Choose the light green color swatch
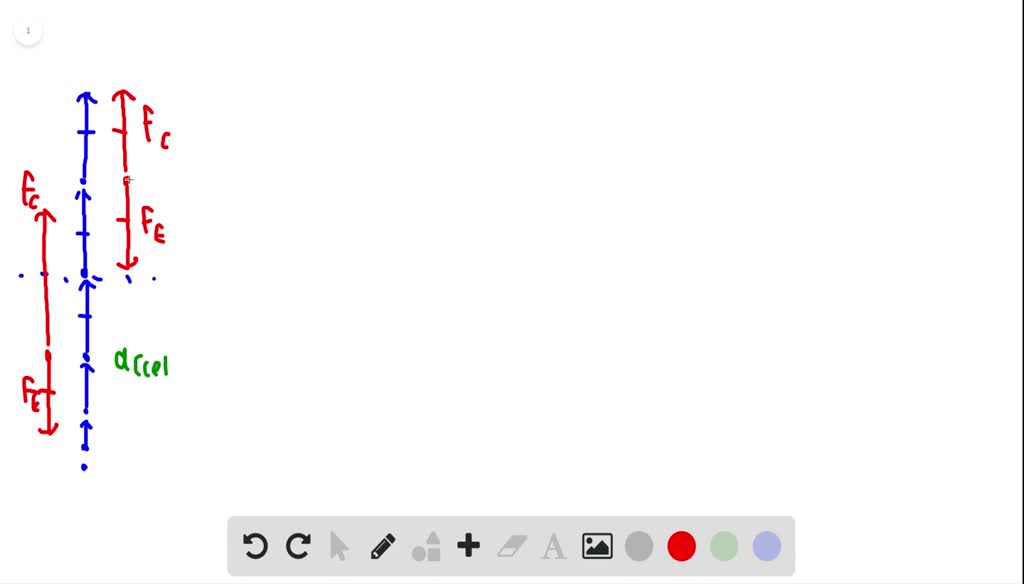The height and width of the screenshot is (584, 1024). (x=724, y=546)
